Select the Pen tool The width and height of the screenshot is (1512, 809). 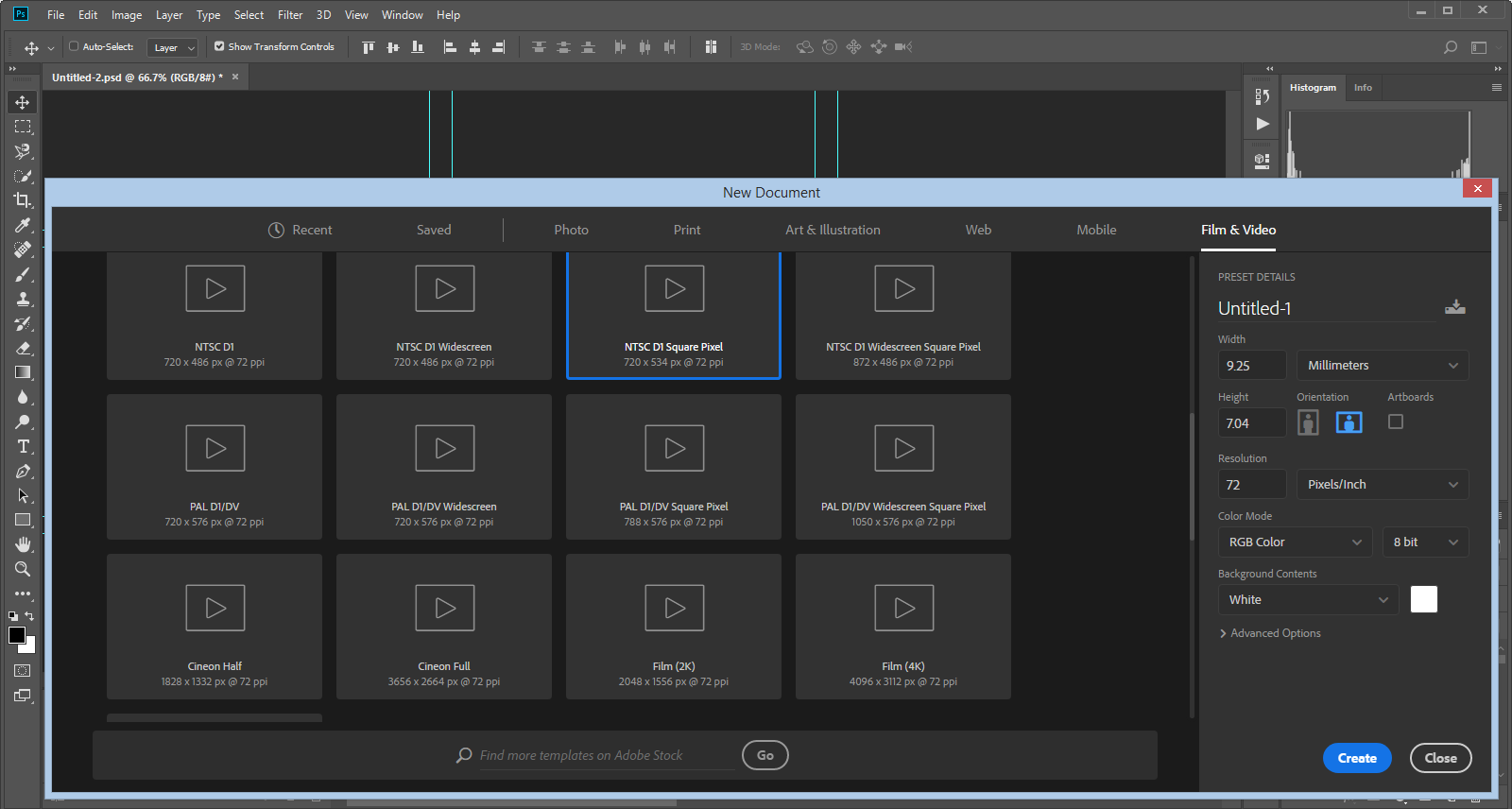(22, 471)
